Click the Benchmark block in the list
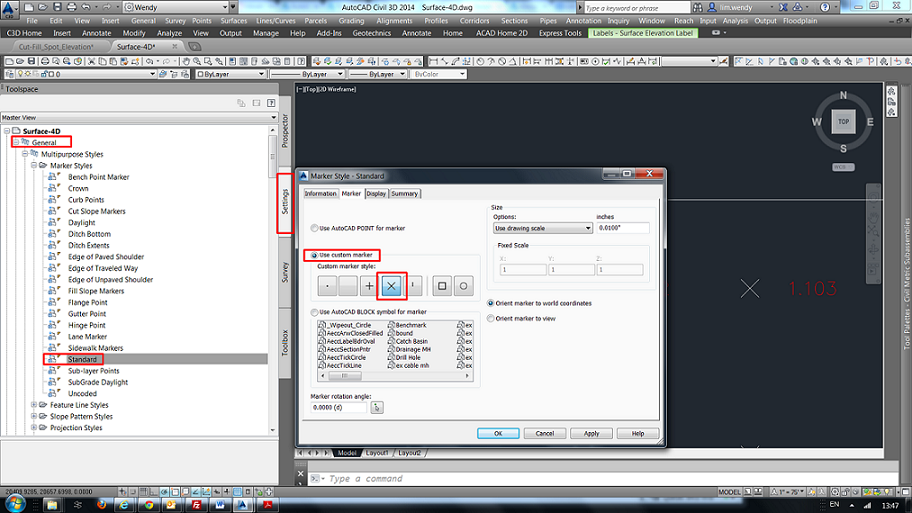912x513 pixels. pos(411,325)
